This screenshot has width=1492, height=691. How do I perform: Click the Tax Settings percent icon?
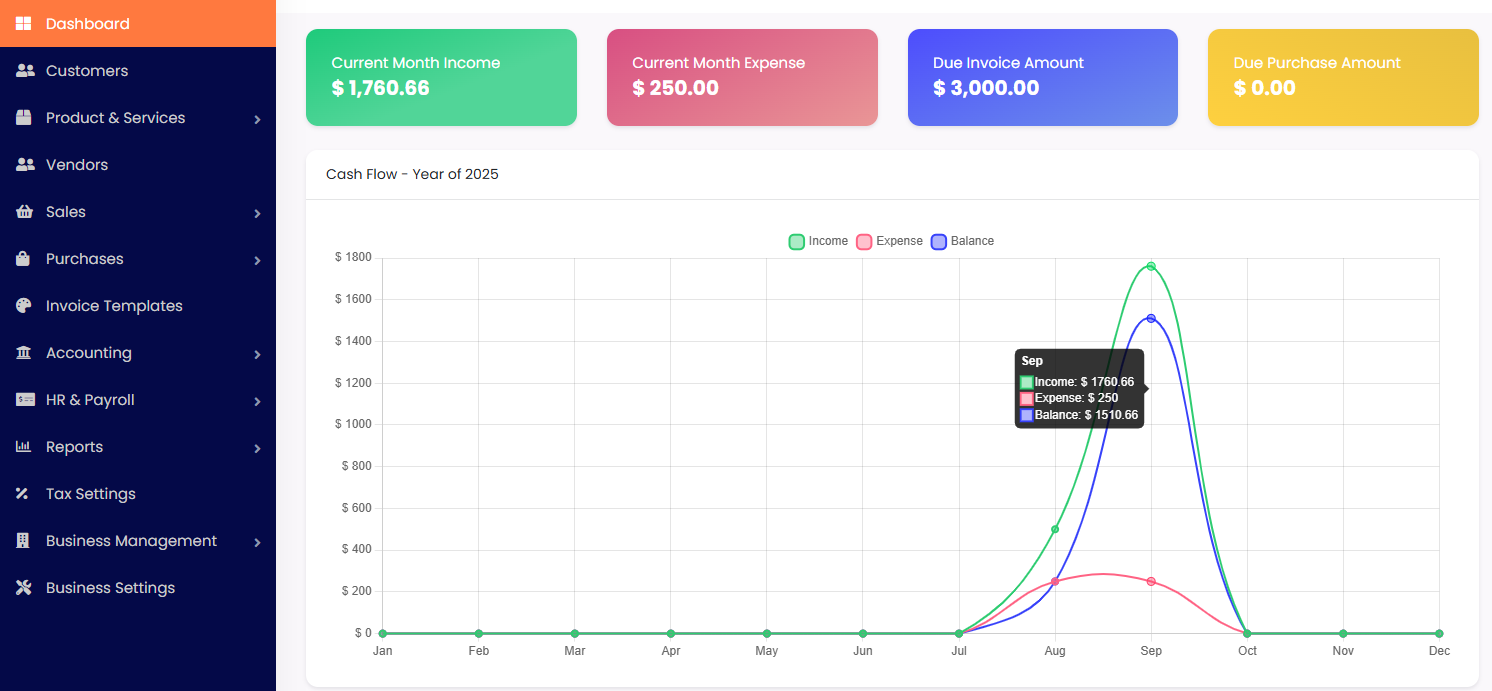[x=25, y=494]
